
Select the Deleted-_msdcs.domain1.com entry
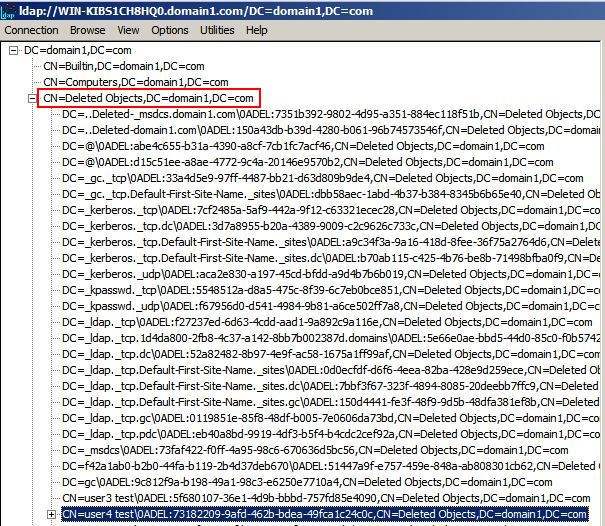tap(331, 114)
